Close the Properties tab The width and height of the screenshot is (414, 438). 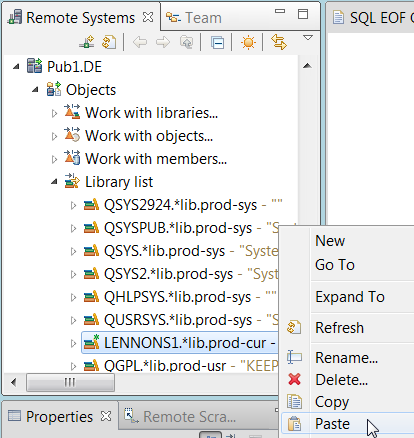tap(106, 416)
